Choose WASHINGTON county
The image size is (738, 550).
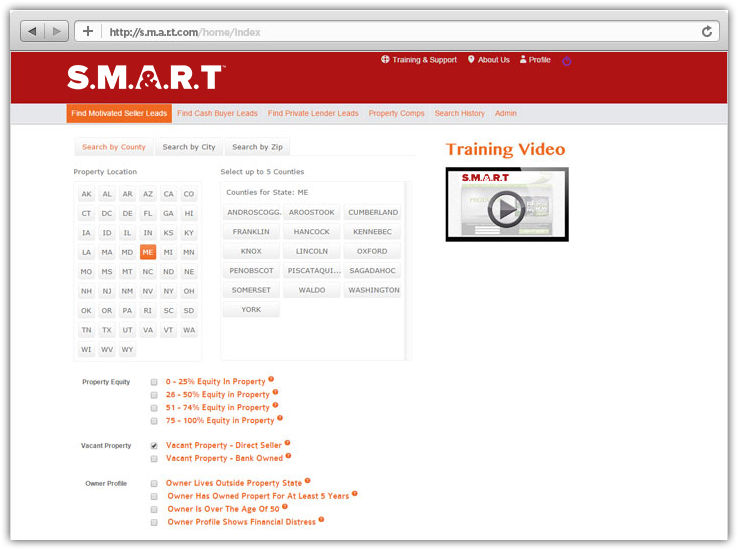point(372,290)
